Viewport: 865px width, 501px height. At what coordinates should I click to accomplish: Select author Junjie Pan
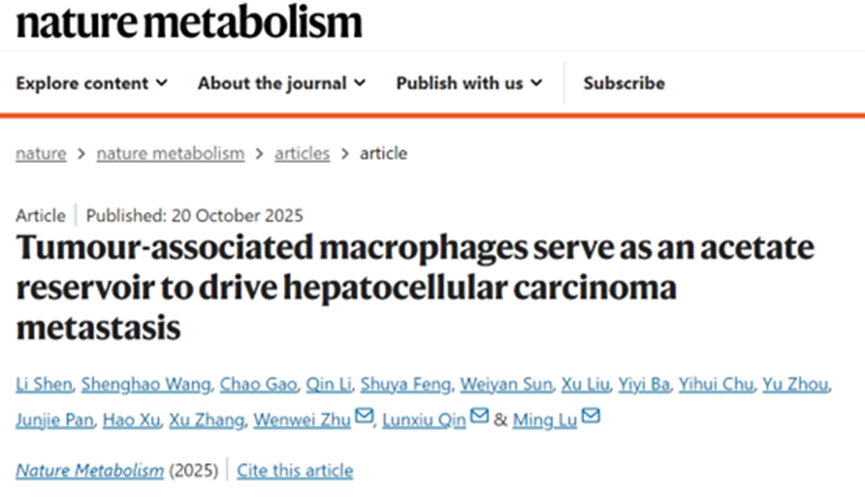pos(55,420)
